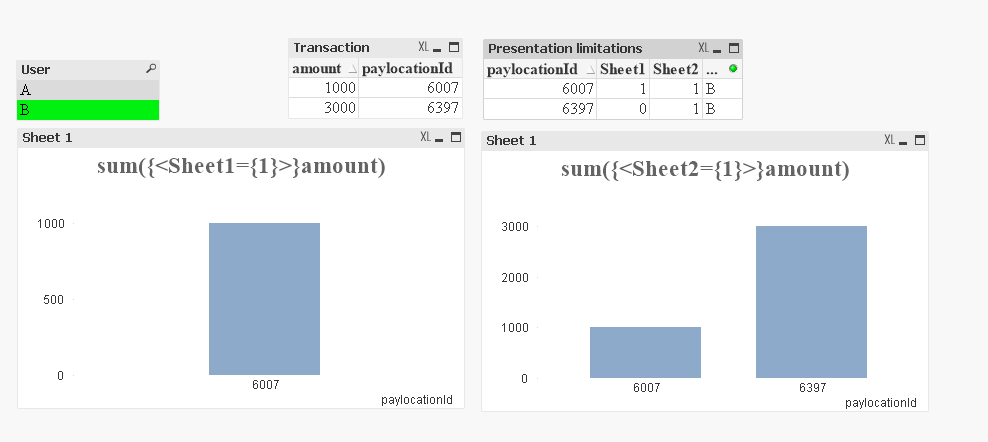The width and height of the screenshot is (988, 442).
Task: Export Transaction table to Excel via XL icon
Action: (423, 47)
